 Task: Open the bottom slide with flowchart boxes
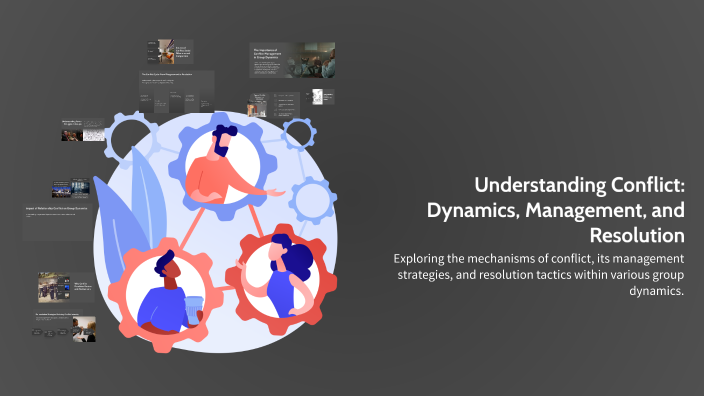[x=64, y=326]
